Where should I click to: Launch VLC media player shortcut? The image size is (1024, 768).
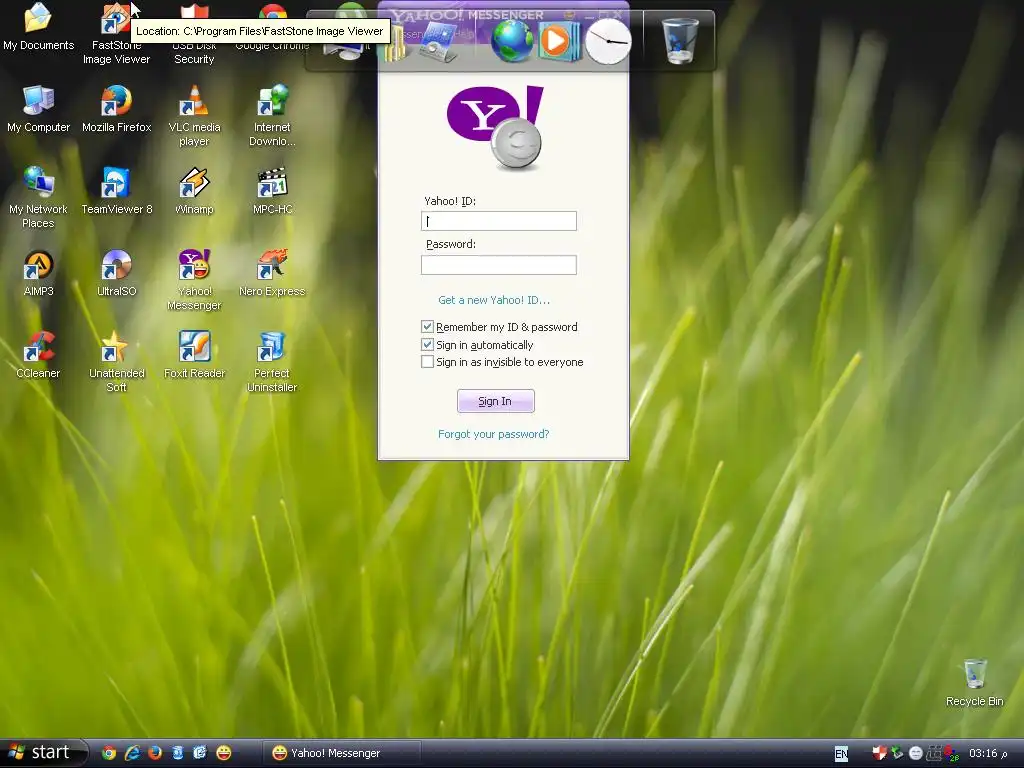point(194,115)
